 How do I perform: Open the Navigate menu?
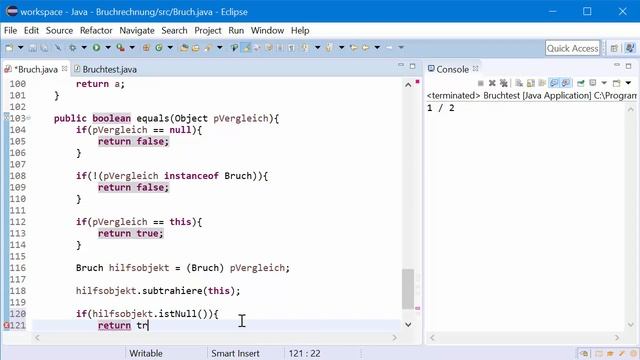tap(137, 31)
